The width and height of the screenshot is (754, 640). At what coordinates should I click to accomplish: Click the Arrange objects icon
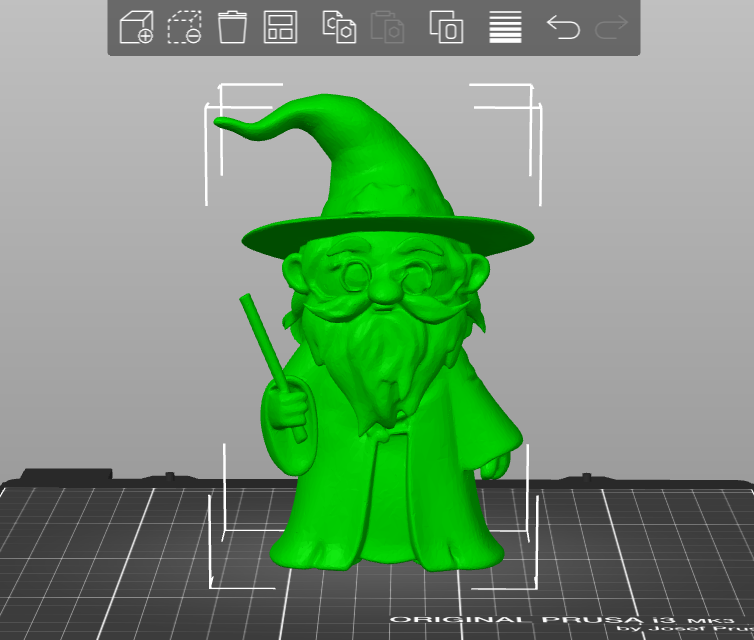tap(280, 27)
